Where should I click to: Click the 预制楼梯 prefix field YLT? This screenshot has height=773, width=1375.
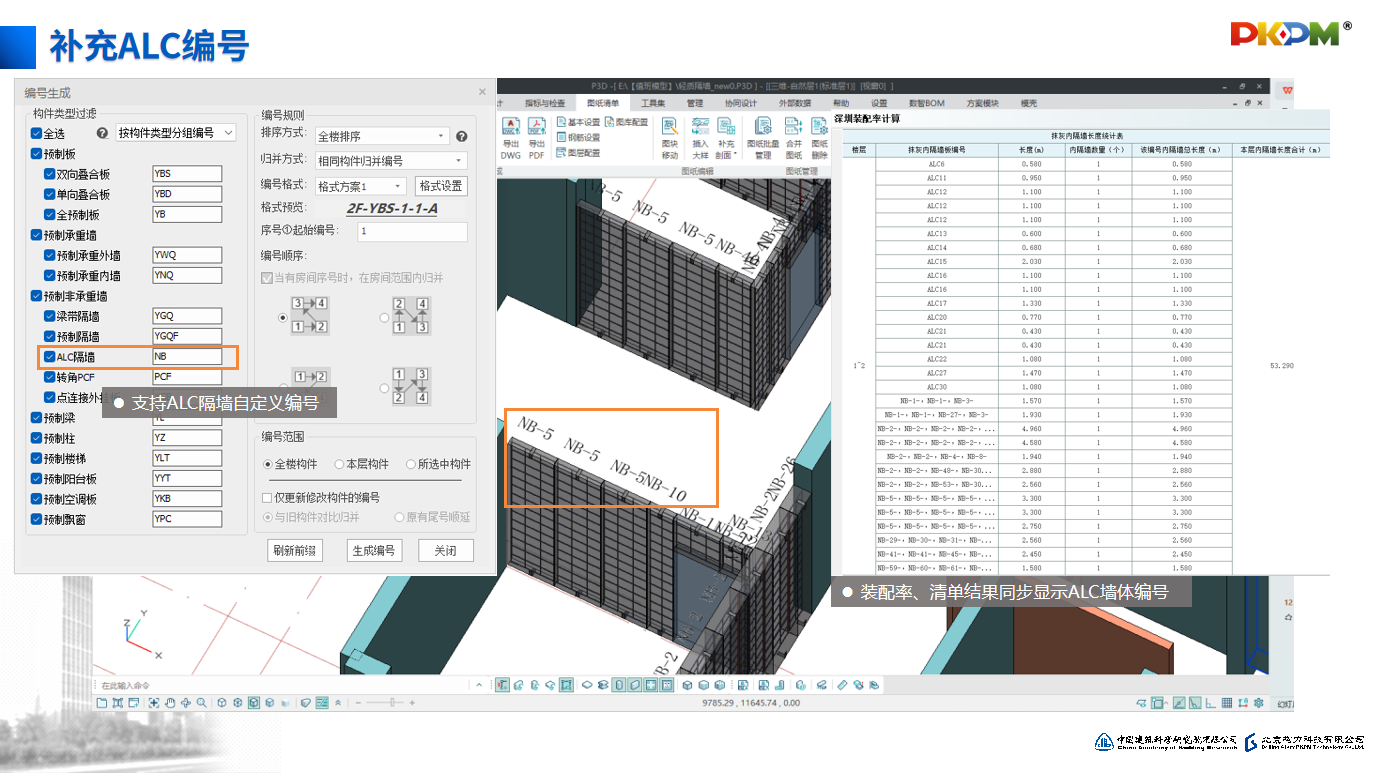click(x=186, y=458)
